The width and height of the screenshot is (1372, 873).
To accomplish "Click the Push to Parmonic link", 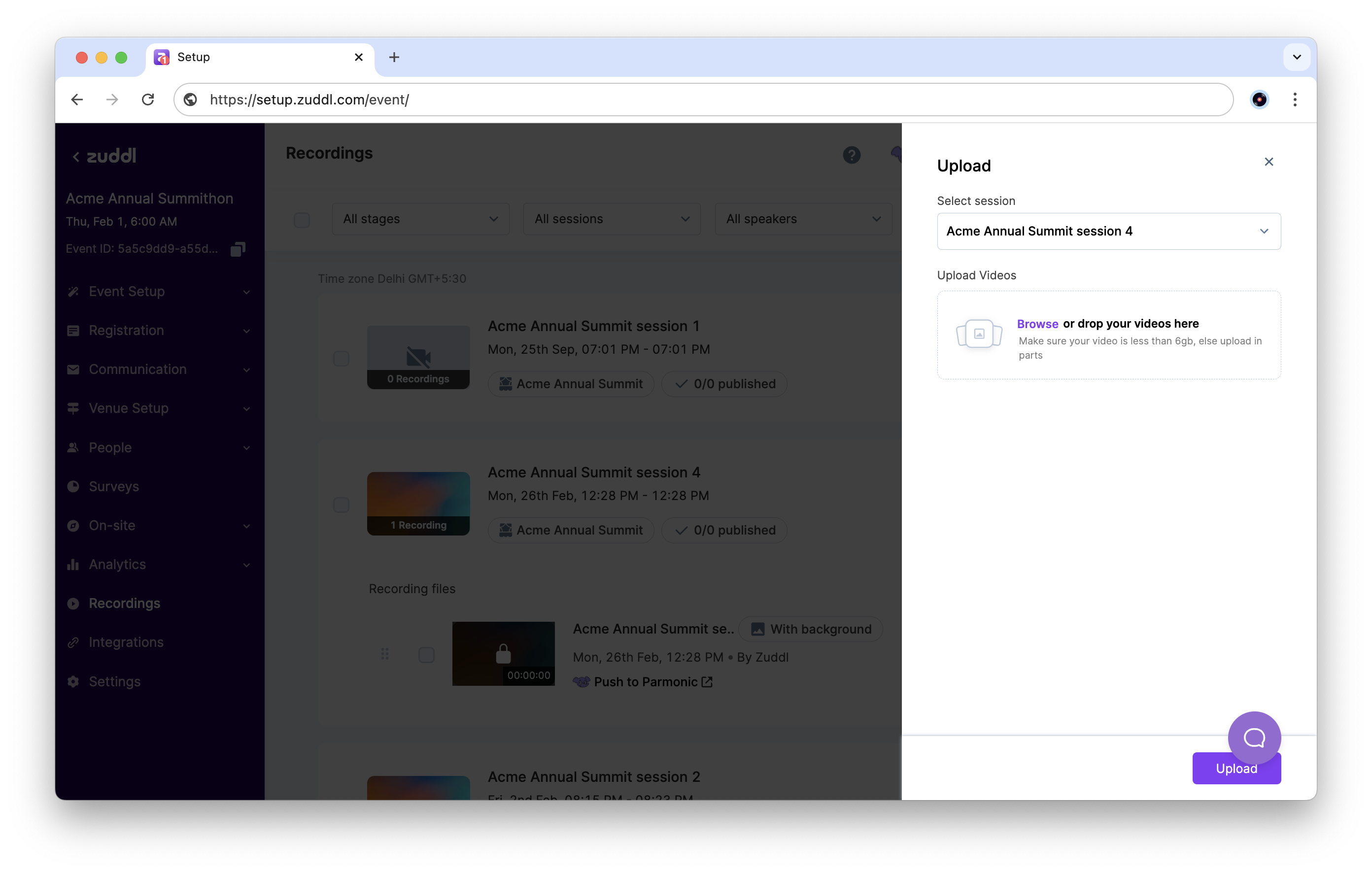I will [x=645, y=682].
